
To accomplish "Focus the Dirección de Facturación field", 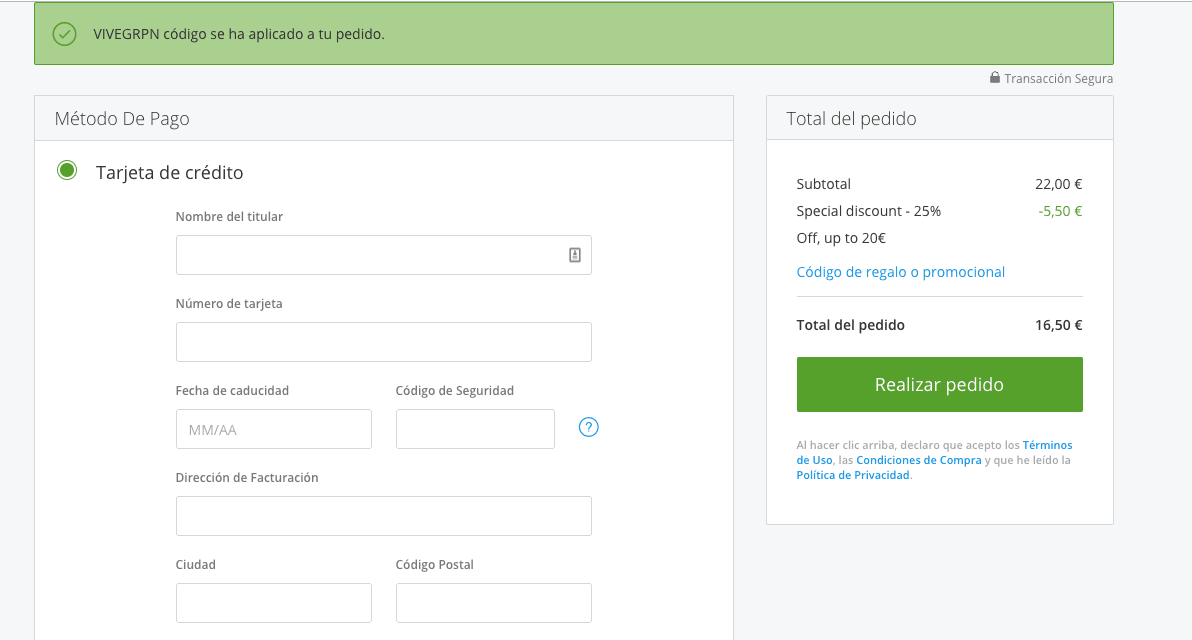I will point(383,516).
